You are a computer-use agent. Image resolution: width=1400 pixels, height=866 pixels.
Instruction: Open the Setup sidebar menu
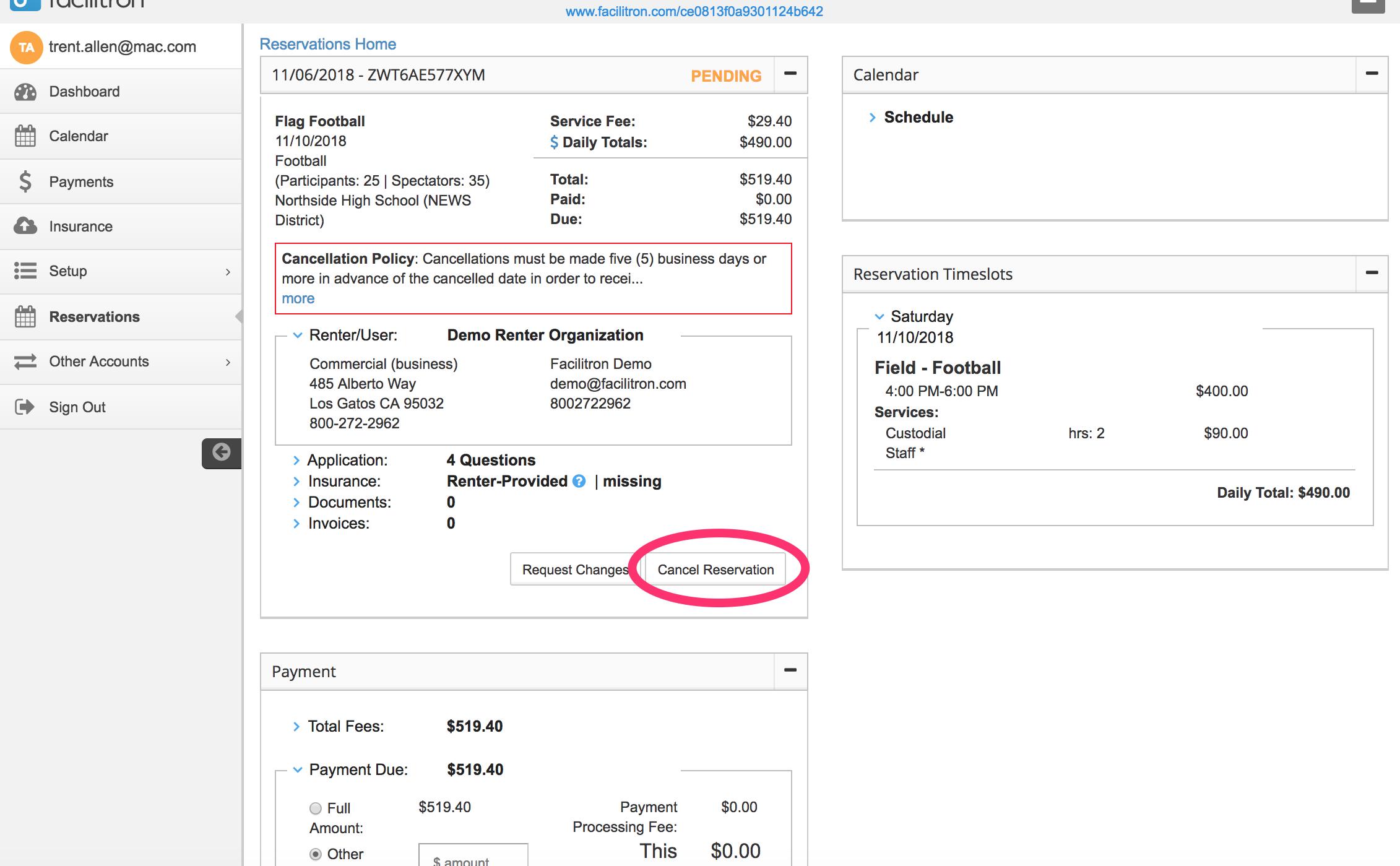[x=68, y=271]
